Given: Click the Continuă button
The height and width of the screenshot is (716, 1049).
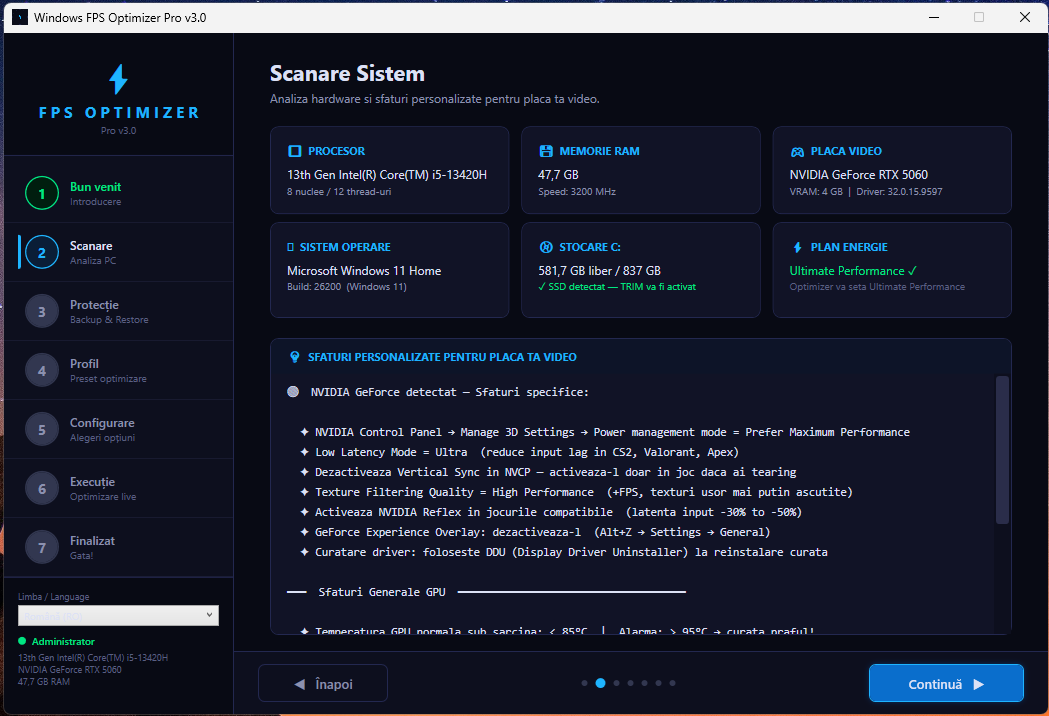Looking at the screenshot, I should coord(946,683).
